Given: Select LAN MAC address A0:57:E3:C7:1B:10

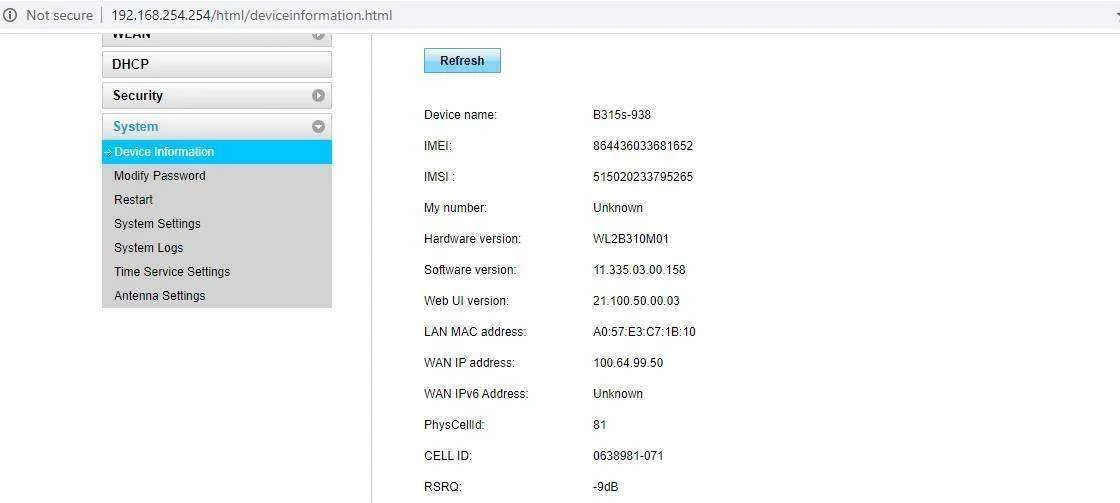Looking at the screenshot, I should point(644,332).
